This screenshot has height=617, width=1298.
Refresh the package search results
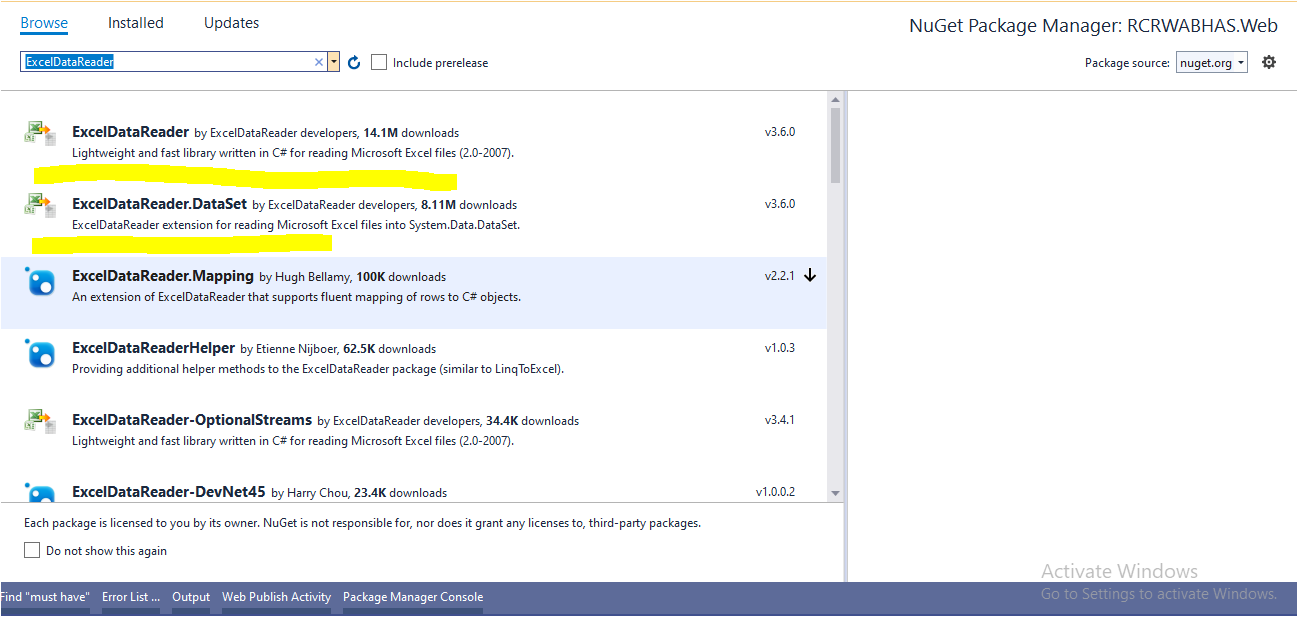click(354, 62)
